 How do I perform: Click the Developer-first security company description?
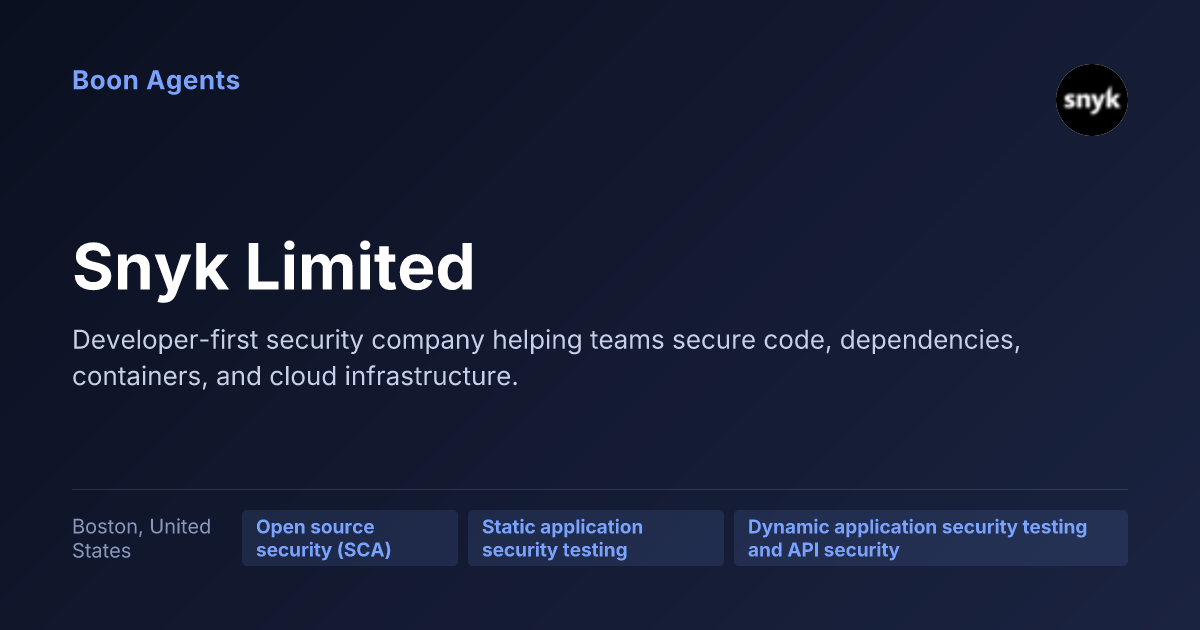[x=547, y=359]
